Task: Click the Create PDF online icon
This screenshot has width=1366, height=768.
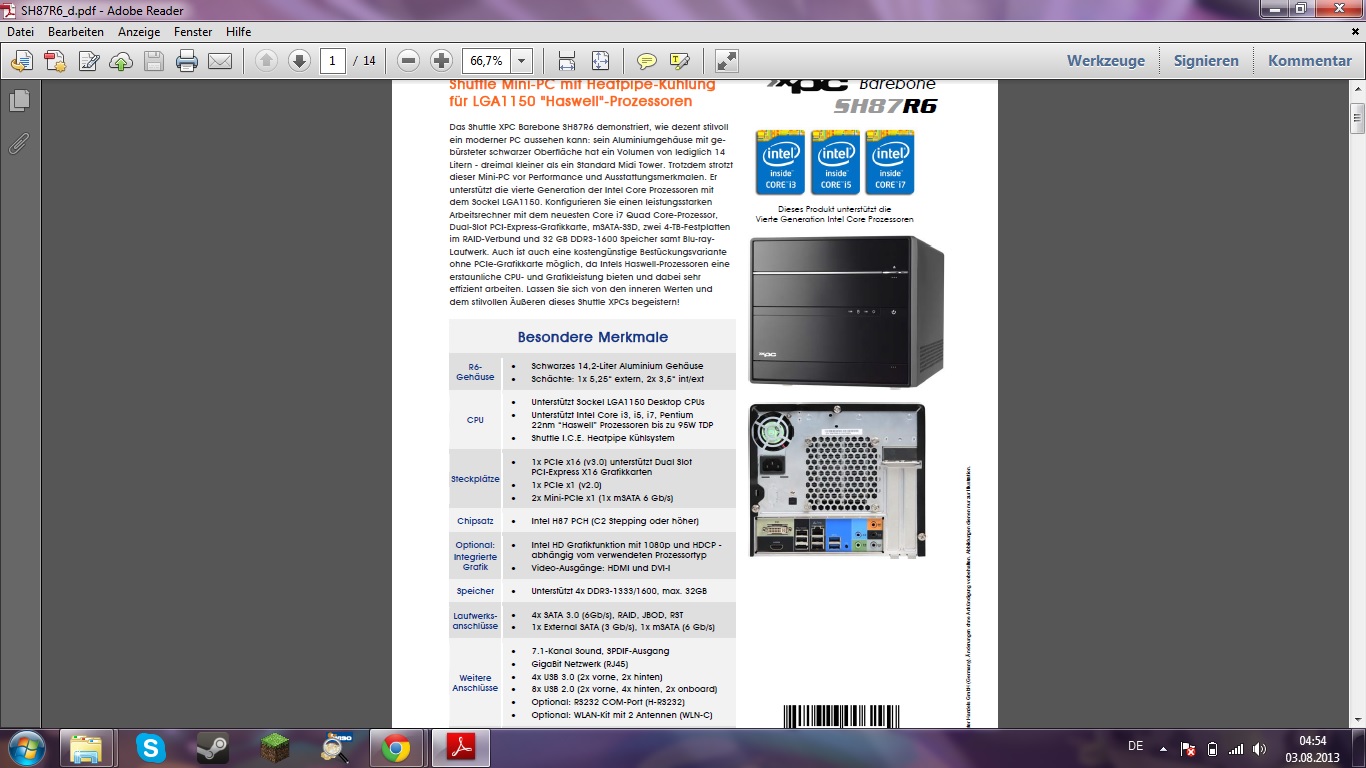Action: coord(54,61)
